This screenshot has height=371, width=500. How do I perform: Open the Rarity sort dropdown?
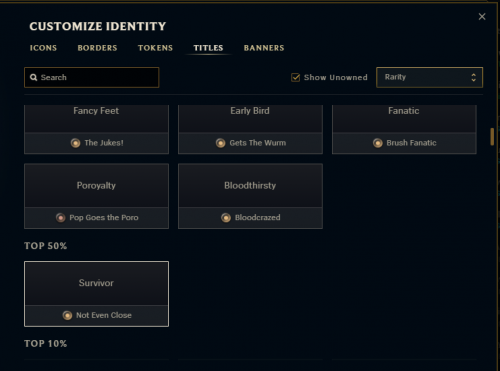pyautogui.click(x=429, y=77)
